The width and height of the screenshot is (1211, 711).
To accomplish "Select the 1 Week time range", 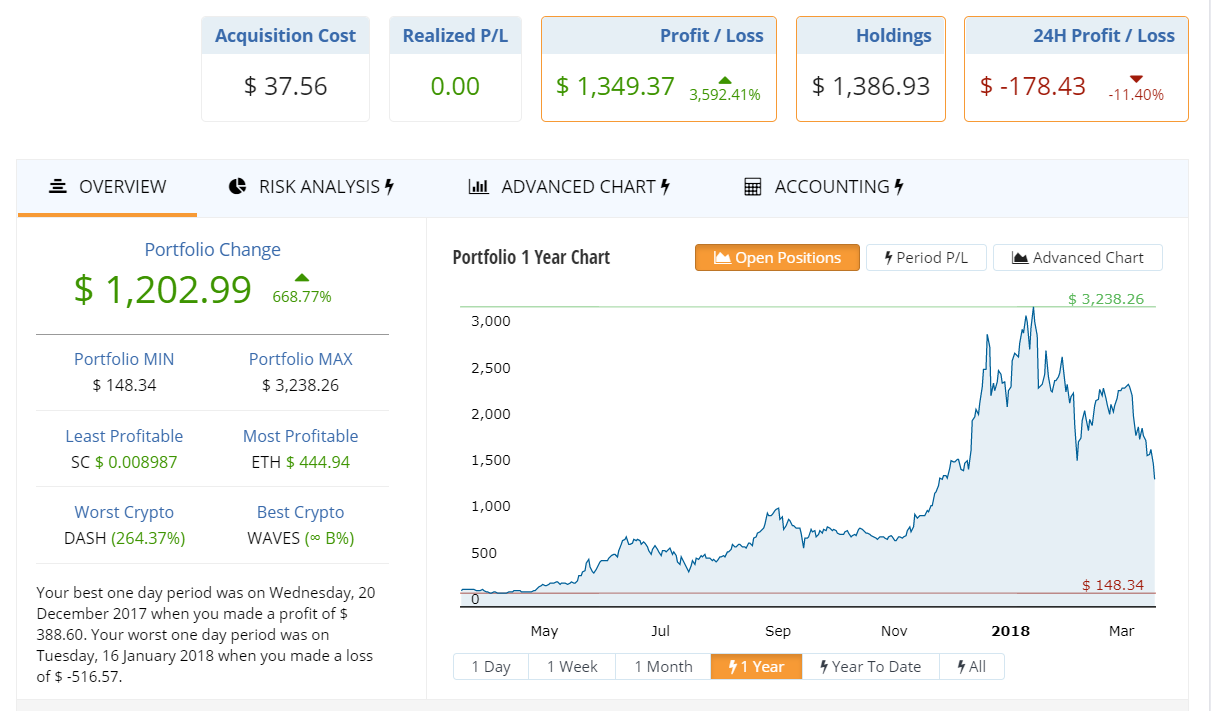I will click(x=572, y=667).
